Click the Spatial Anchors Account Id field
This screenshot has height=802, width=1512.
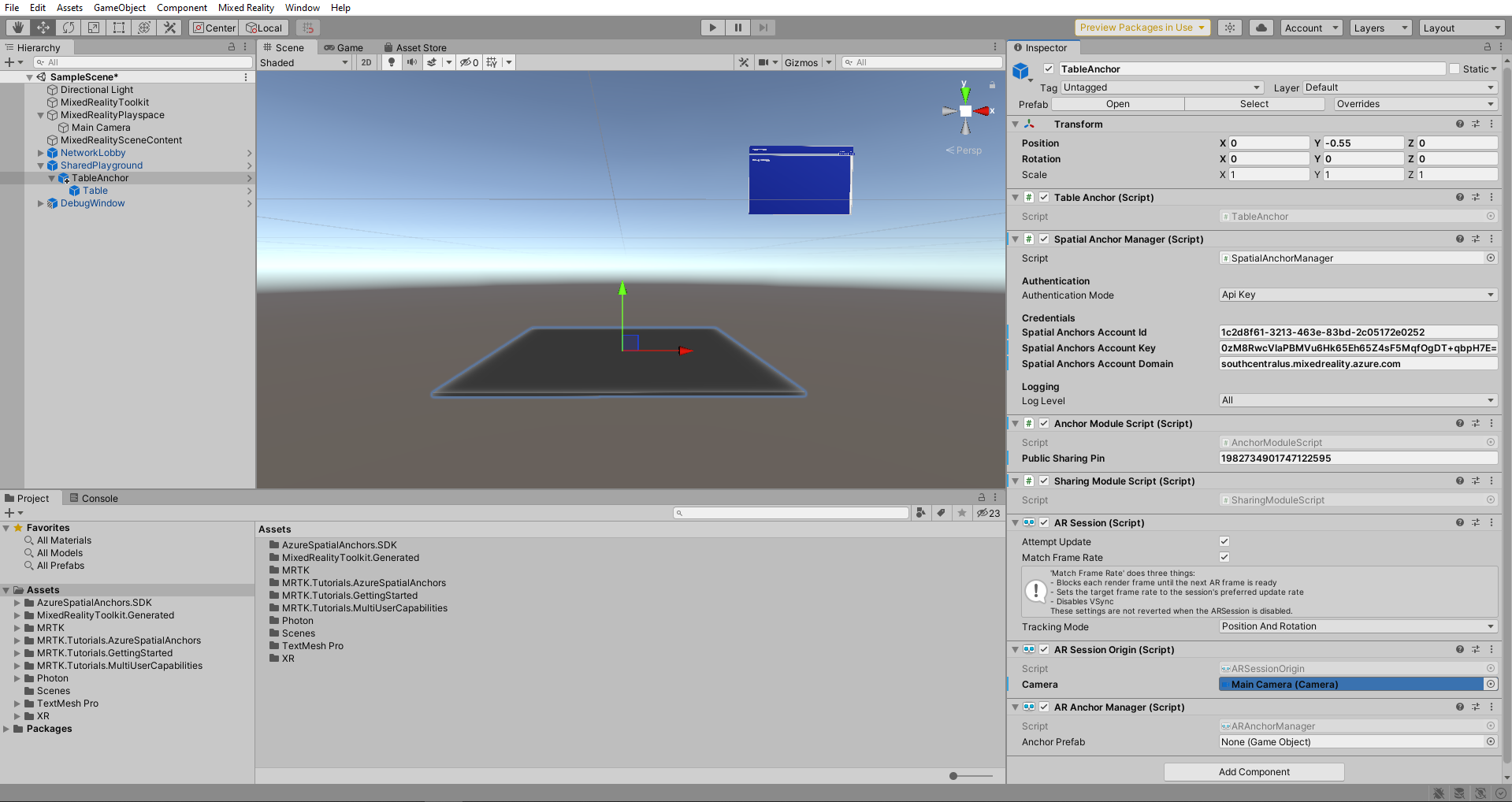tap(1357, 332)
